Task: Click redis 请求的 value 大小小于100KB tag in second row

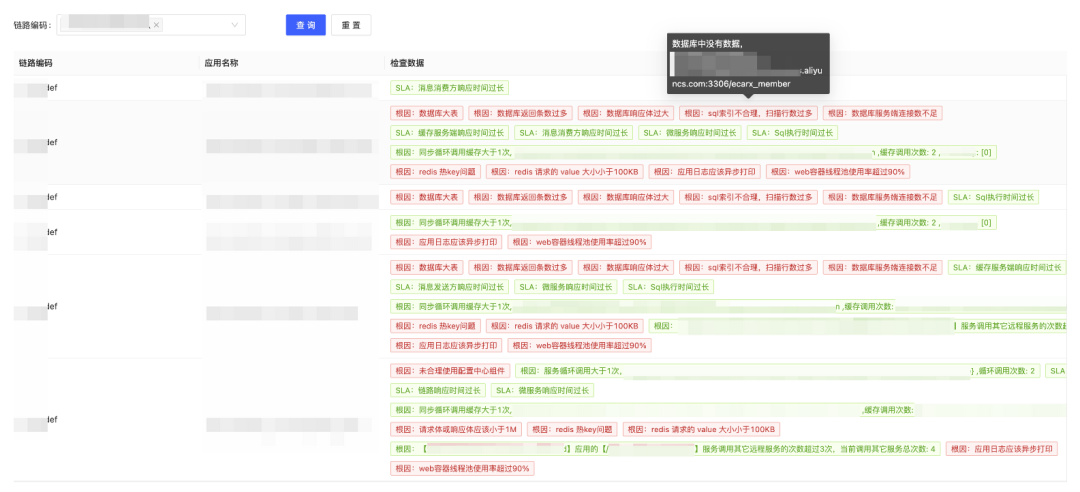Action: click(565, 172)
